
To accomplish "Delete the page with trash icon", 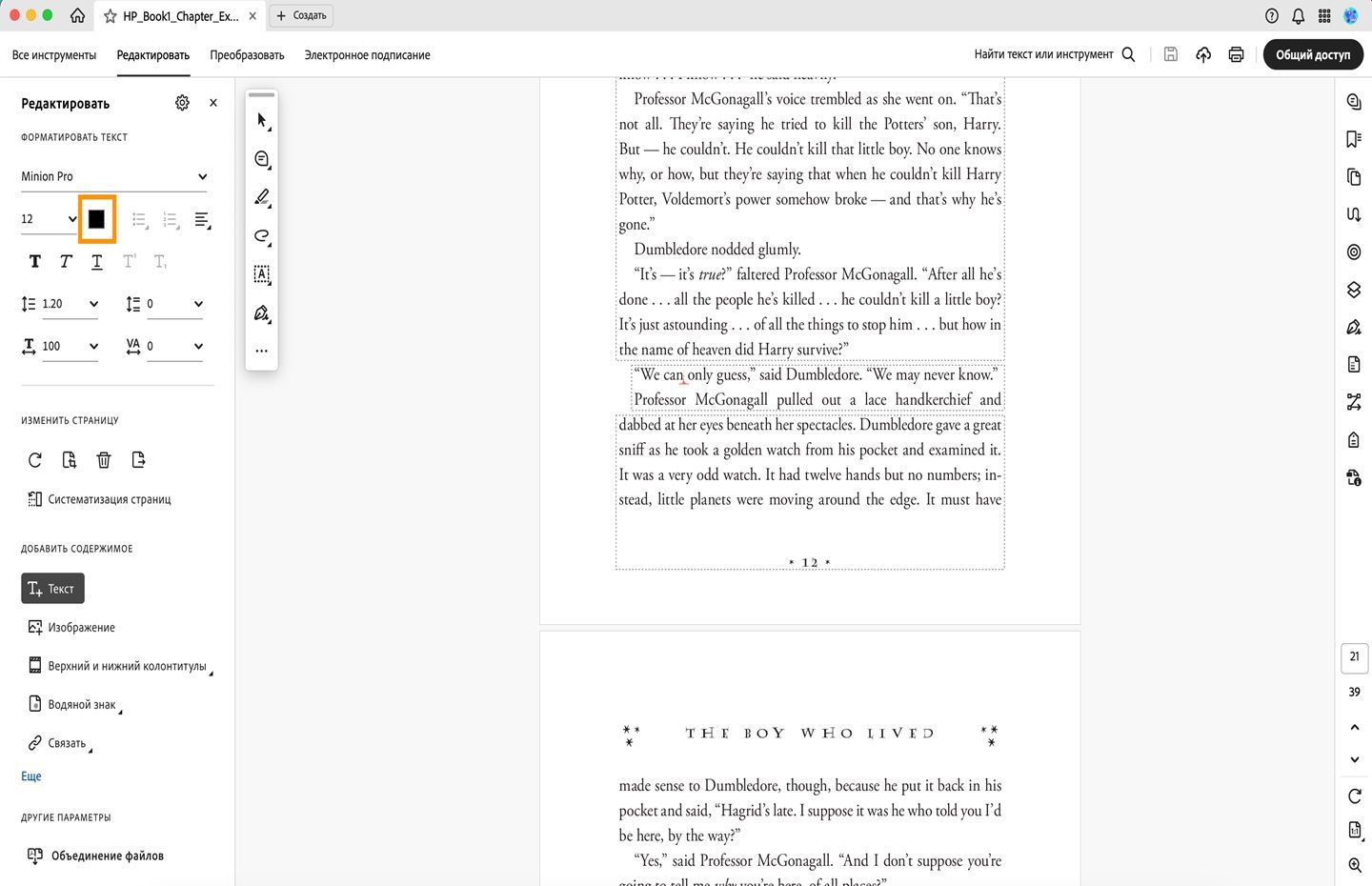I will click(104, 460).
